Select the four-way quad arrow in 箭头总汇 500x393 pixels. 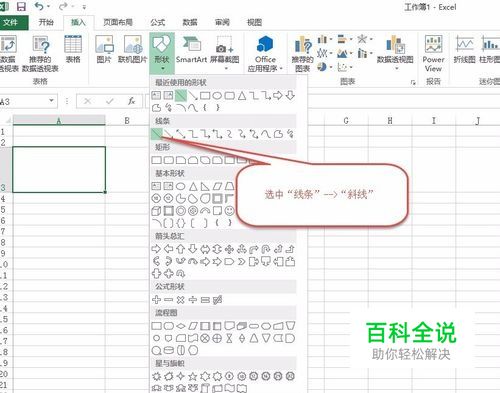(229, 249)
